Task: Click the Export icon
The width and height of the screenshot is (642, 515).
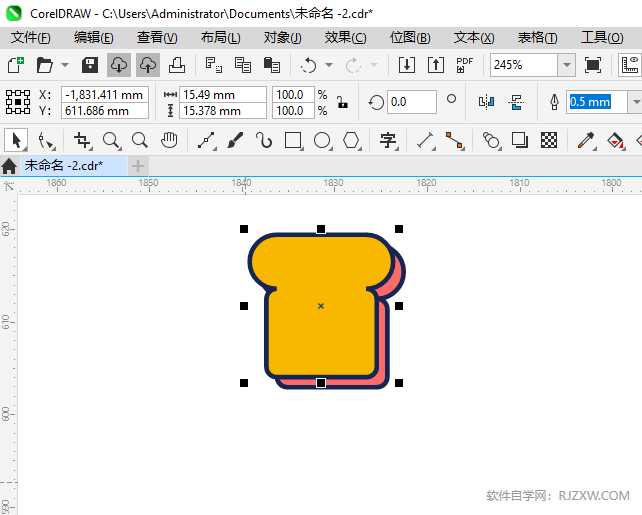Action: pyautogui.click(x=436, y=65)
